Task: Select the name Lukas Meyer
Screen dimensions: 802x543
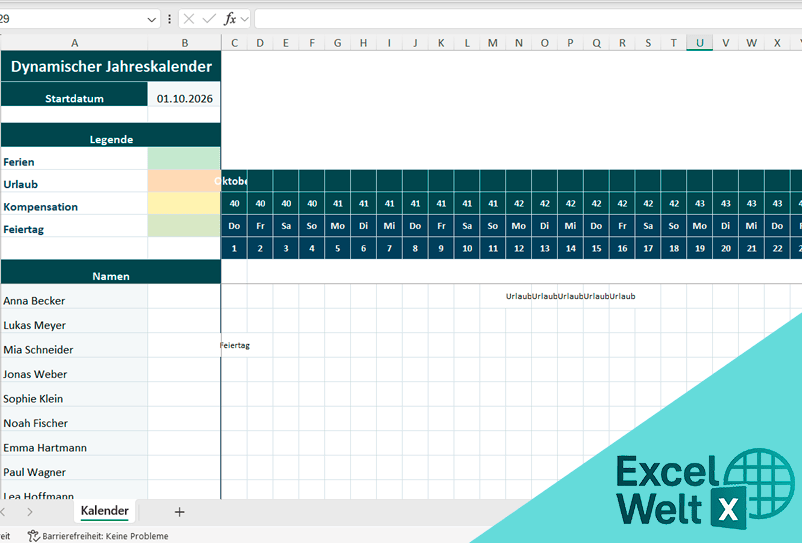Action: point(35,325)
